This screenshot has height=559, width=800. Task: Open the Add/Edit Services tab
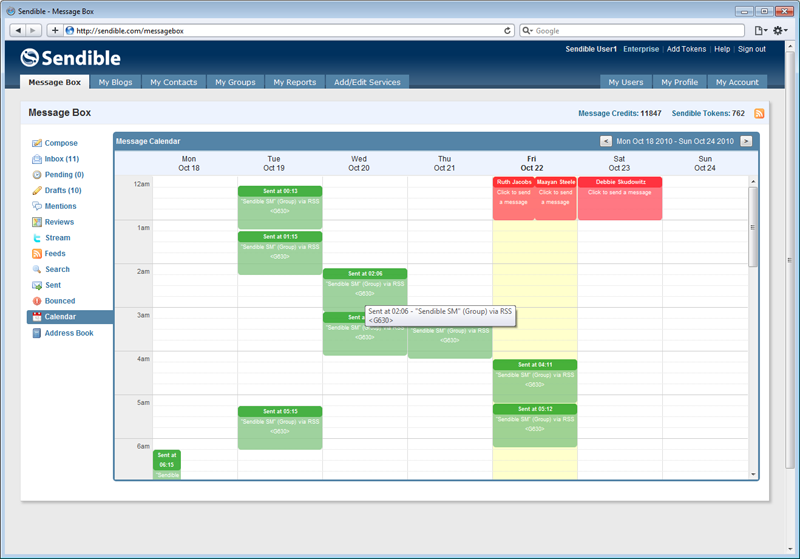[x=367, y=82]
